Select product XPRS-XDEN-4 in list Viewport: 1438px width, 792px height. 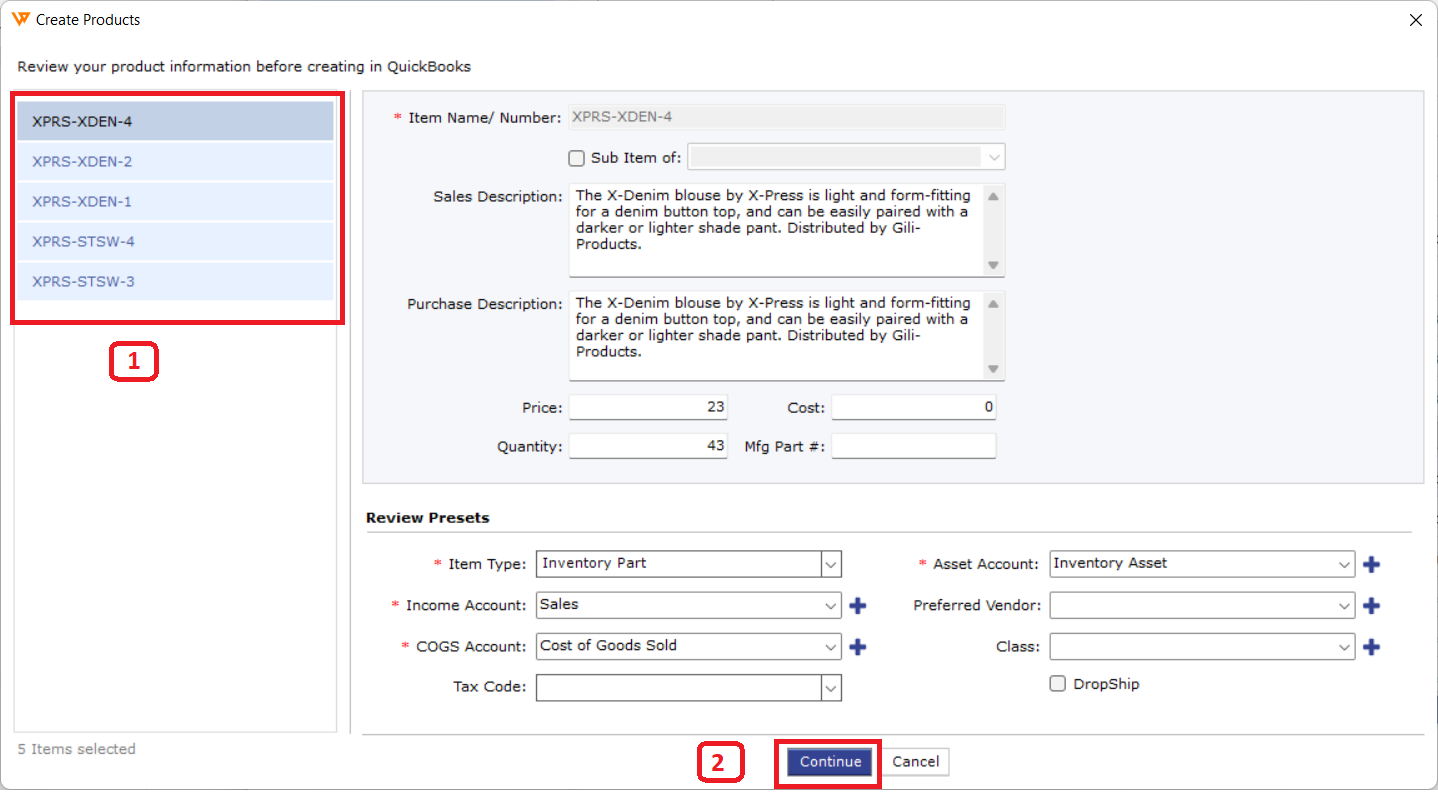click(174, 121)
